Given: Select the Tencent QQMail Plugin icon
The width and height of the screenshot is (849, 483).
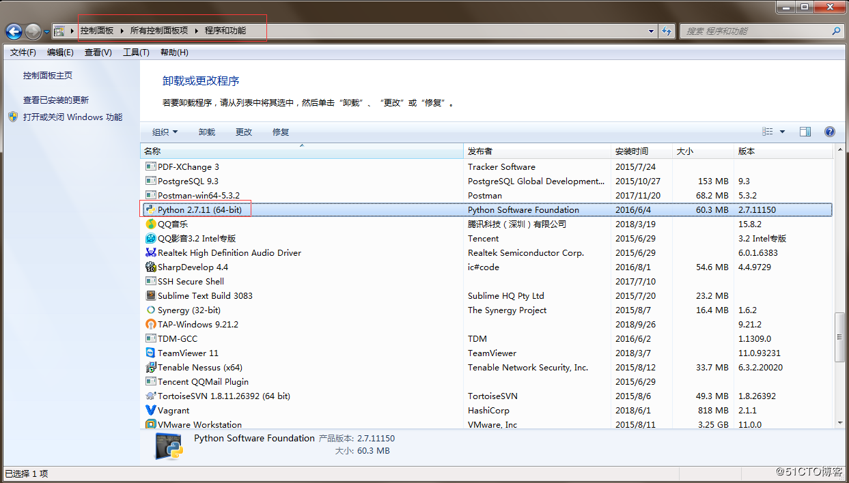Looking at the screenshot, I should [151, 382].
